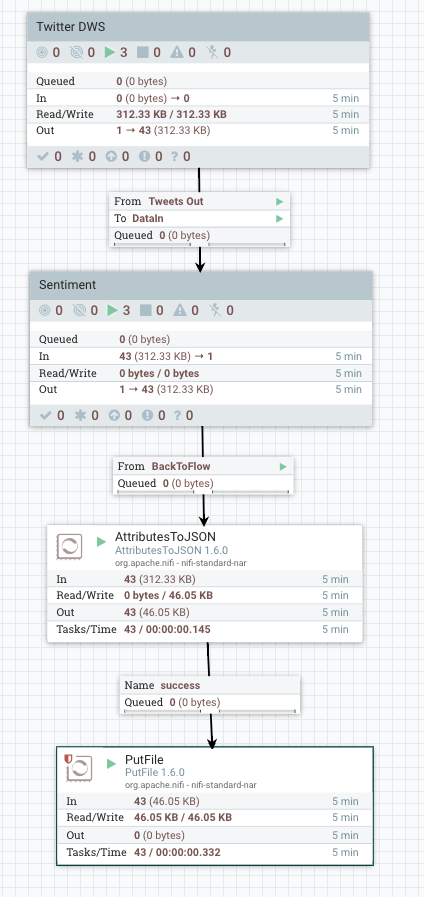424x897 pixels.
Task: Click locally modified and stale icon in Twitter DWS
Action: [145, 156]
